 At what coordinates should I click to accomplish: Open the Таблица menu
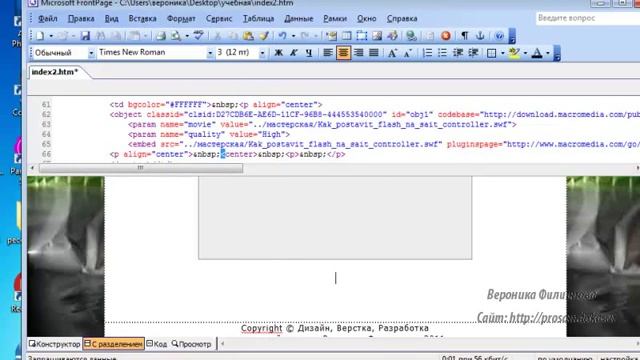click(258, 19)
